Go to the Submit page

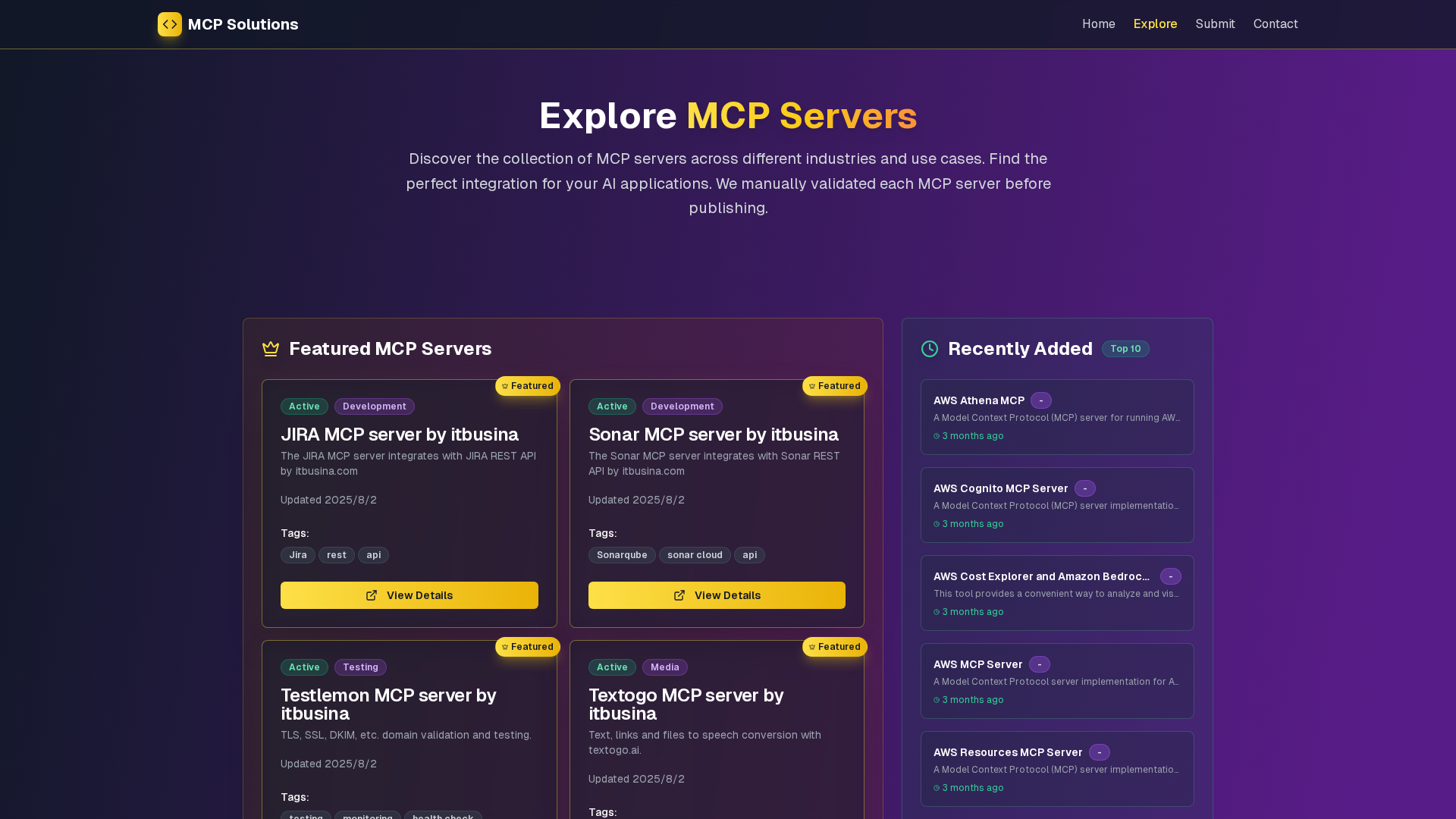tap(1215, 24)
